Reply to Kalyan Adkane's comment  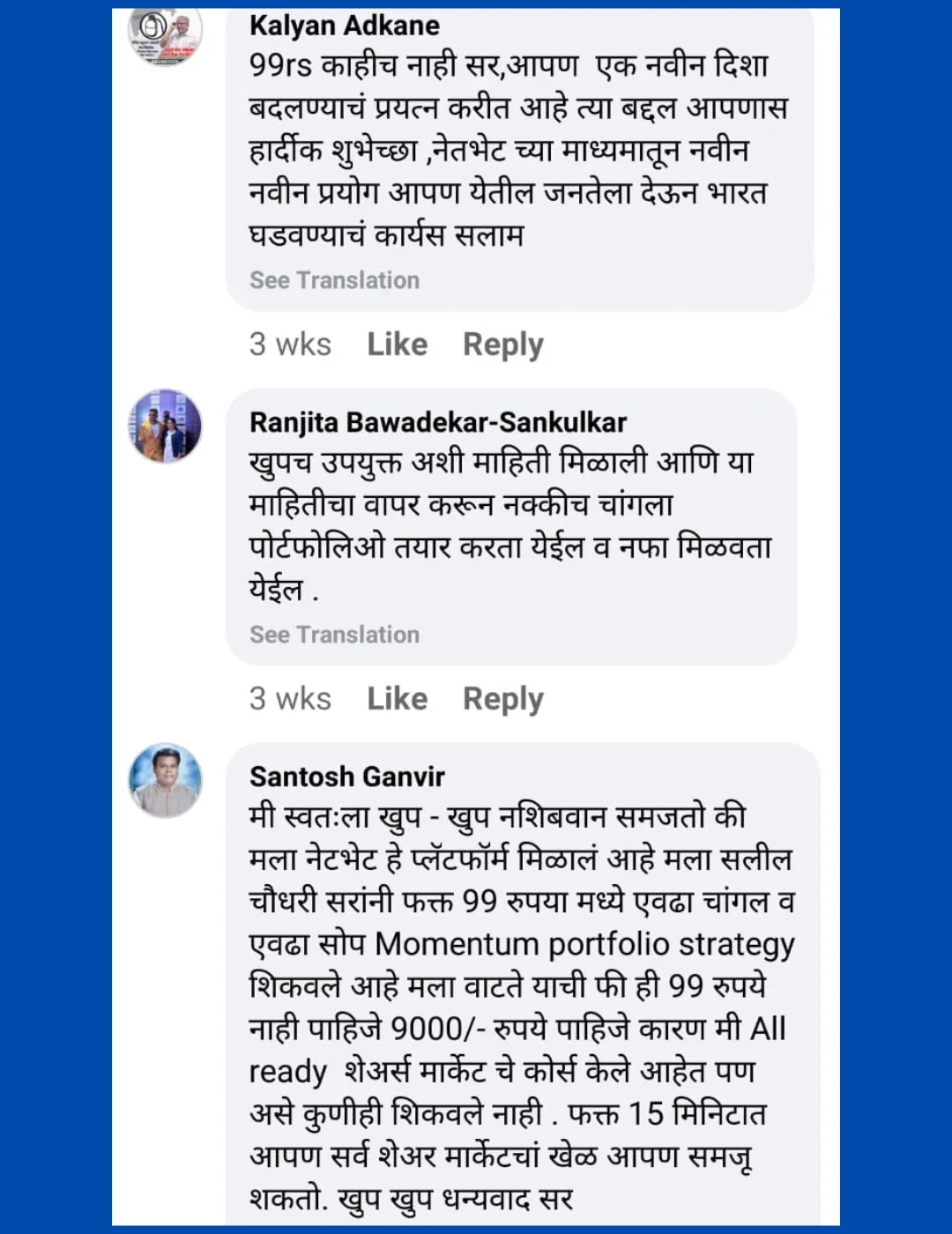click(x=502, y=344)
